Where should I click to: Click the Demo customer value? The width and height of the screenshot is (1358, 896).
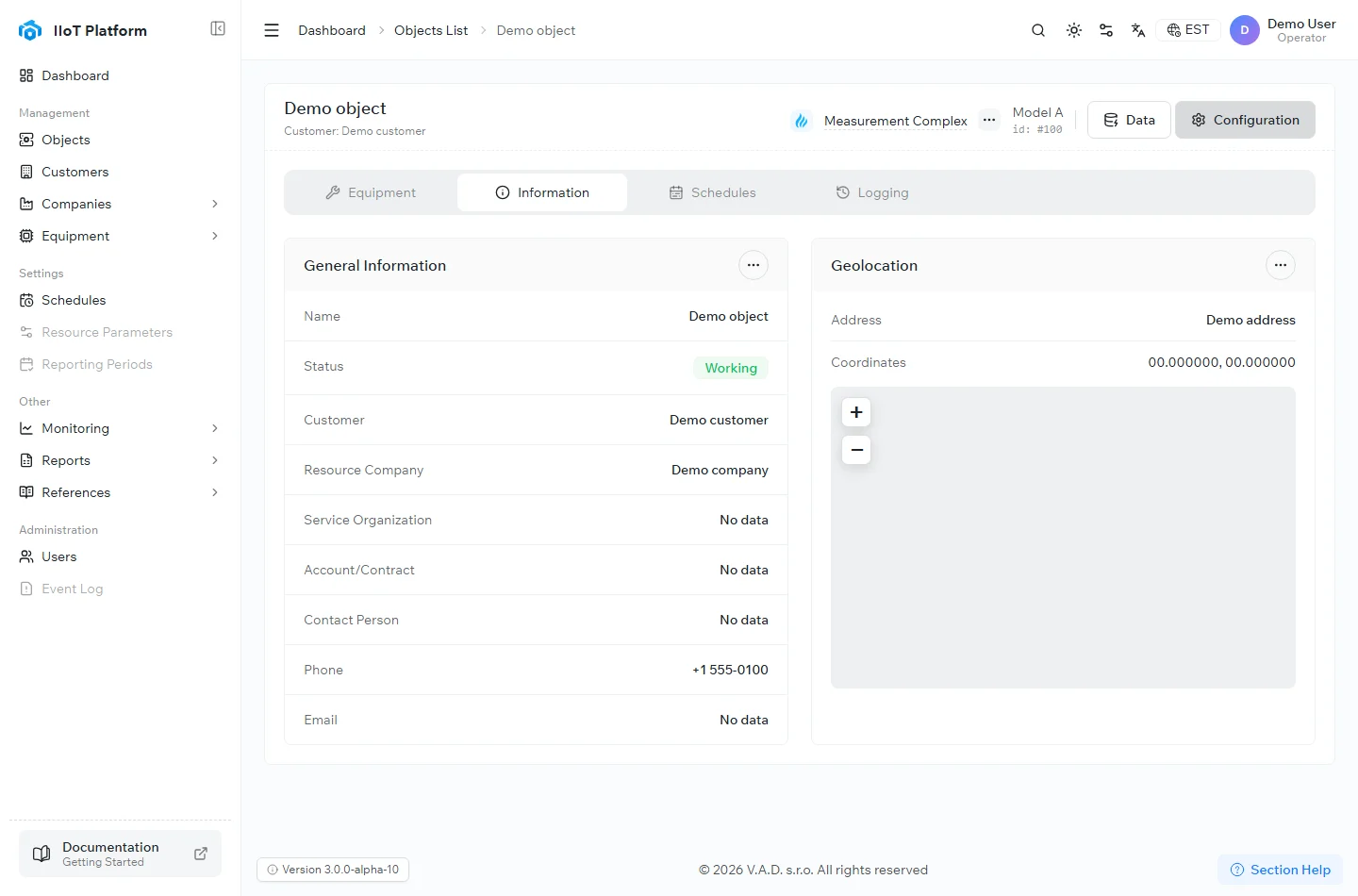[719, 420]
